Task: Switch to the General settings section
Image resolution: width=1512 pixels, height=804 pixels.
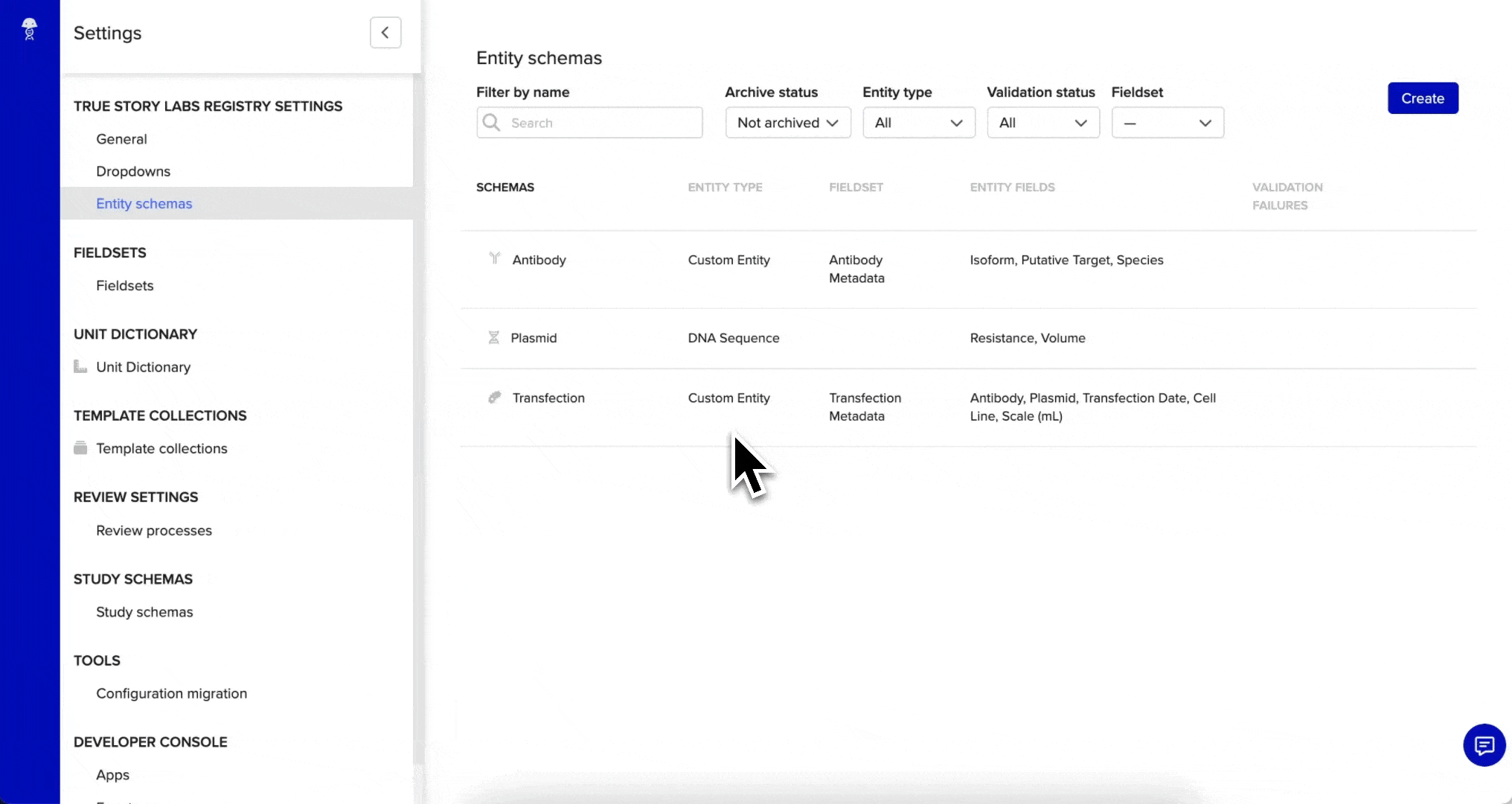Action: (121, 138)
